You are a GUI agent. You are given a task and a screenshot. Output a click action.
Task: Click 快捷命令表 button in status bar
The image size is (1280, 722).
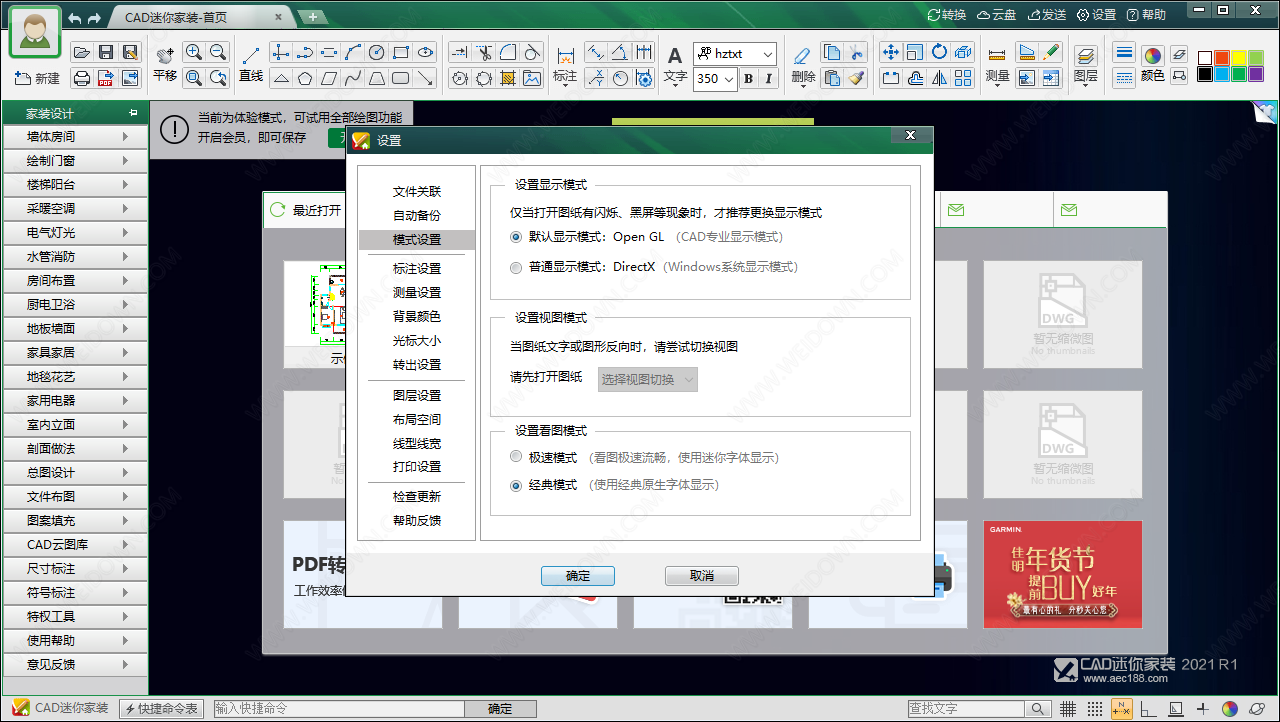coord(162,709)
